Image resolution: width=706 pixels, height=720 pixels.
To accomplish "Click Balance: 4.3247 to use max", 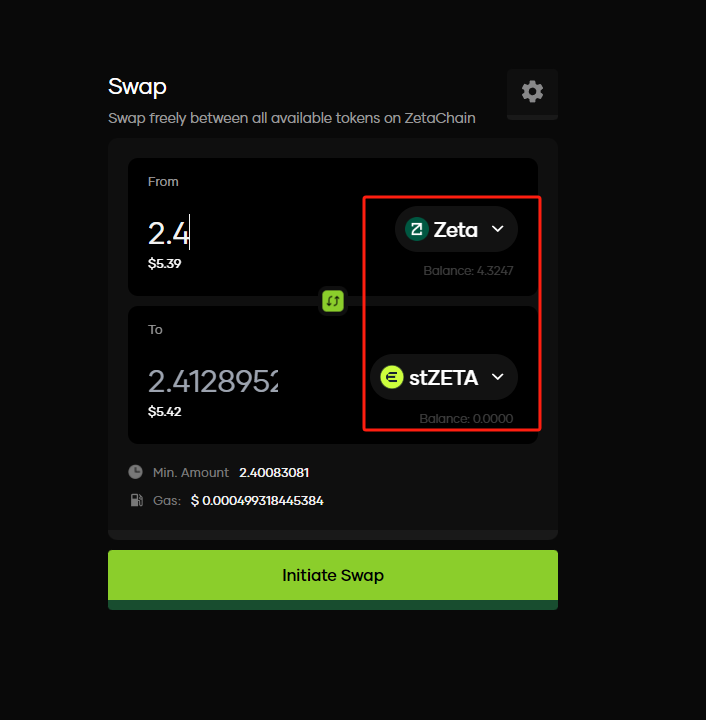I will (468, 270).
